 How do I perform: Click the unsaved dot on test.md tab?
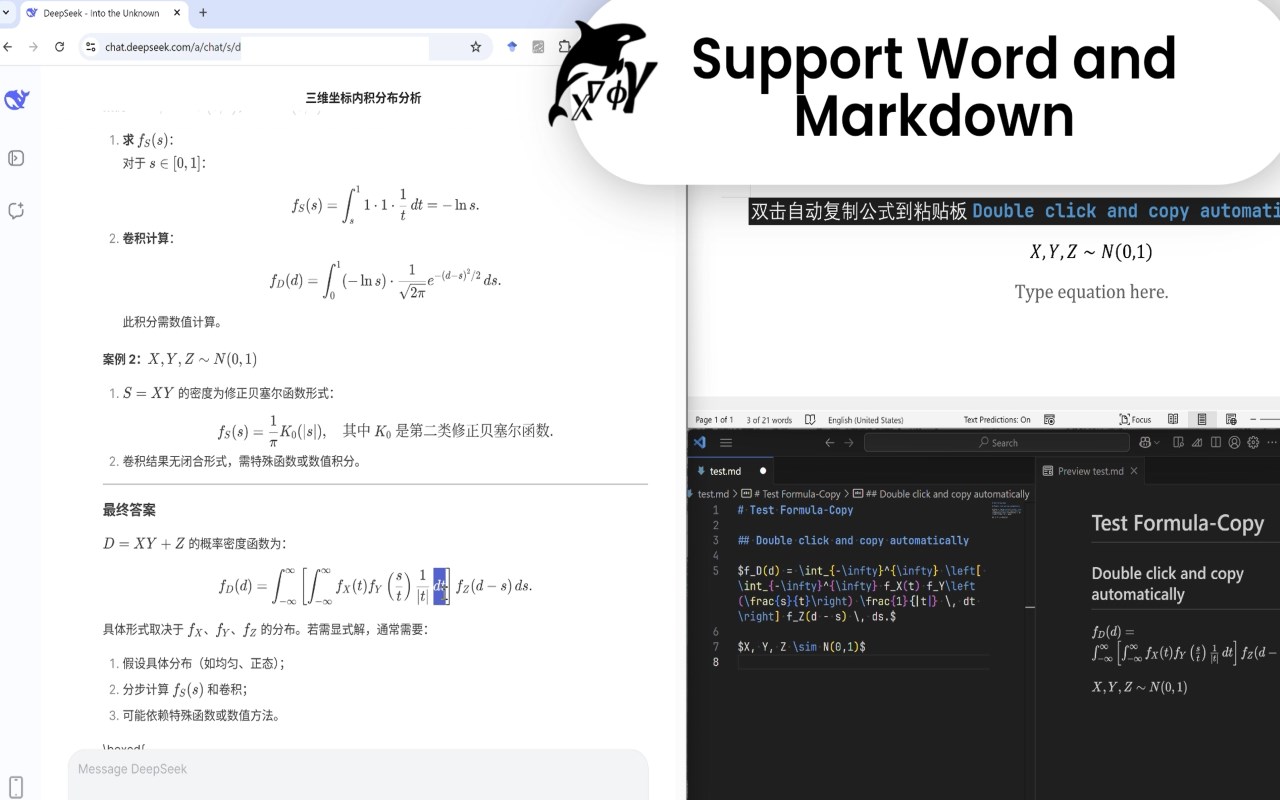click(763, 471)
